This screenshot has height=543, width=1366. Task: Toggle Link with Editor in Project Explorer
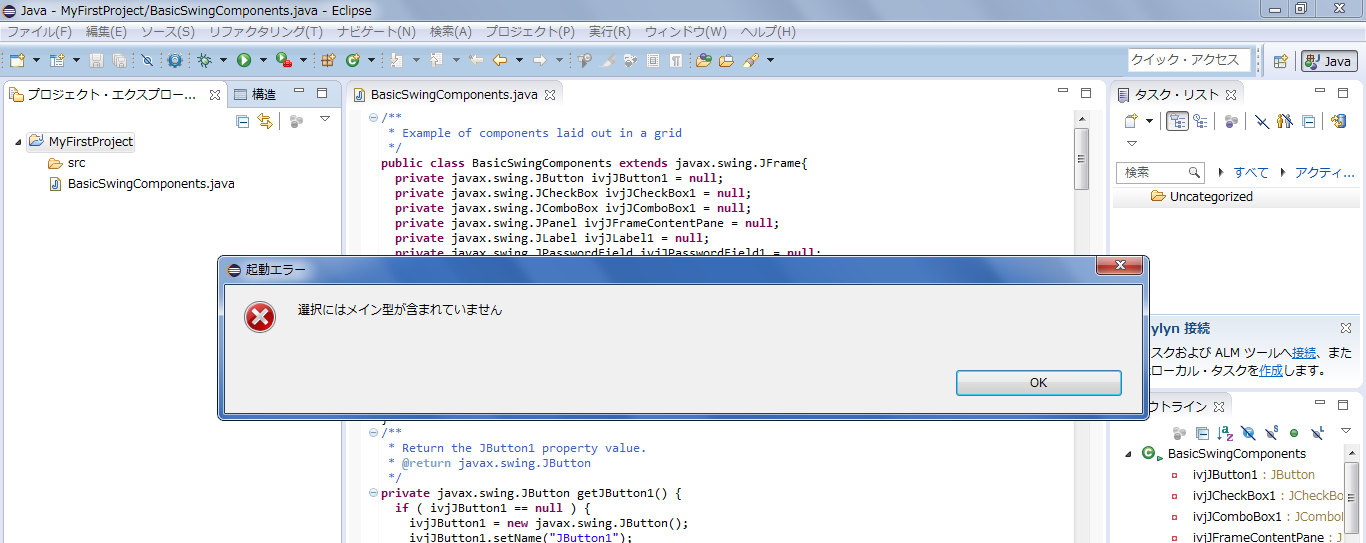[x=265, y=121]
